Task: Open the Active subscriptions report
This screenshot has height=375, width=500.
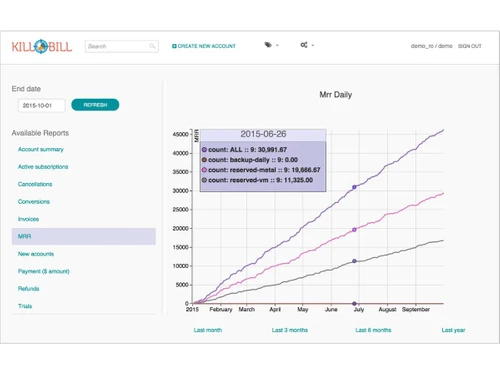Action: coord(43,167)
